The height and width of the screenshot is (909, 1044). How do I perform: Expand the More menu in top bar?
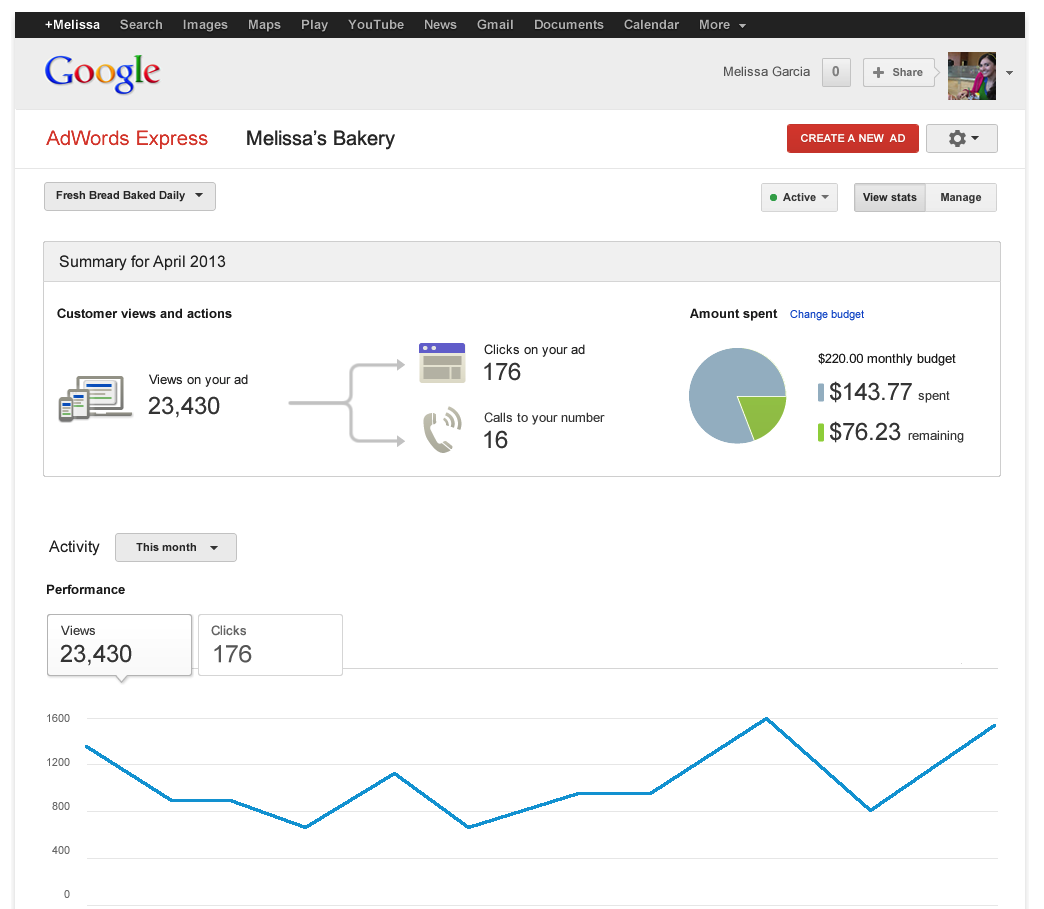point(722,25)
